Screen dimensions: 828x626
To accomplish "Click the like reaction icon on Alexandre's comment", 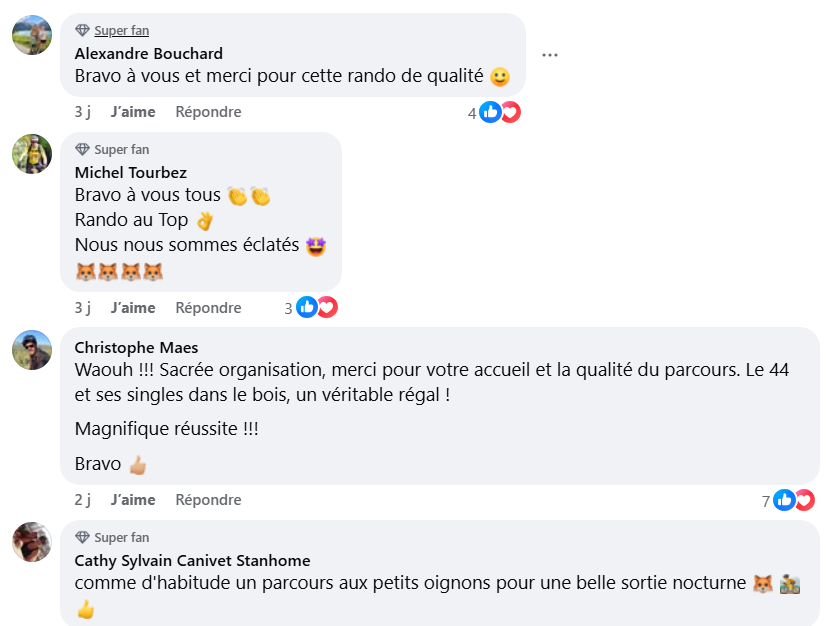I will [490, 112].
